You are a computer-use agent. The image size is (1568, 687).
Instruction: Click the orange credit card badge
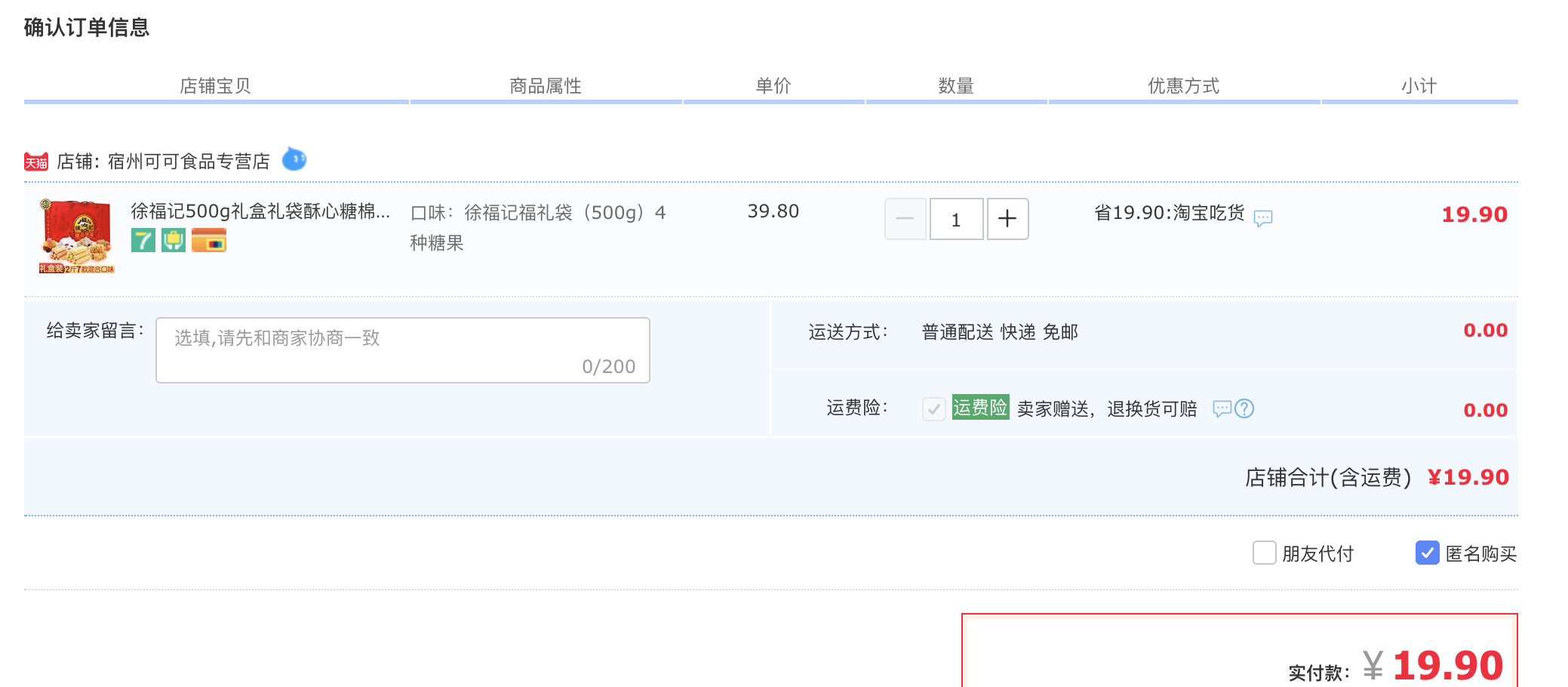tap(209, 241)
